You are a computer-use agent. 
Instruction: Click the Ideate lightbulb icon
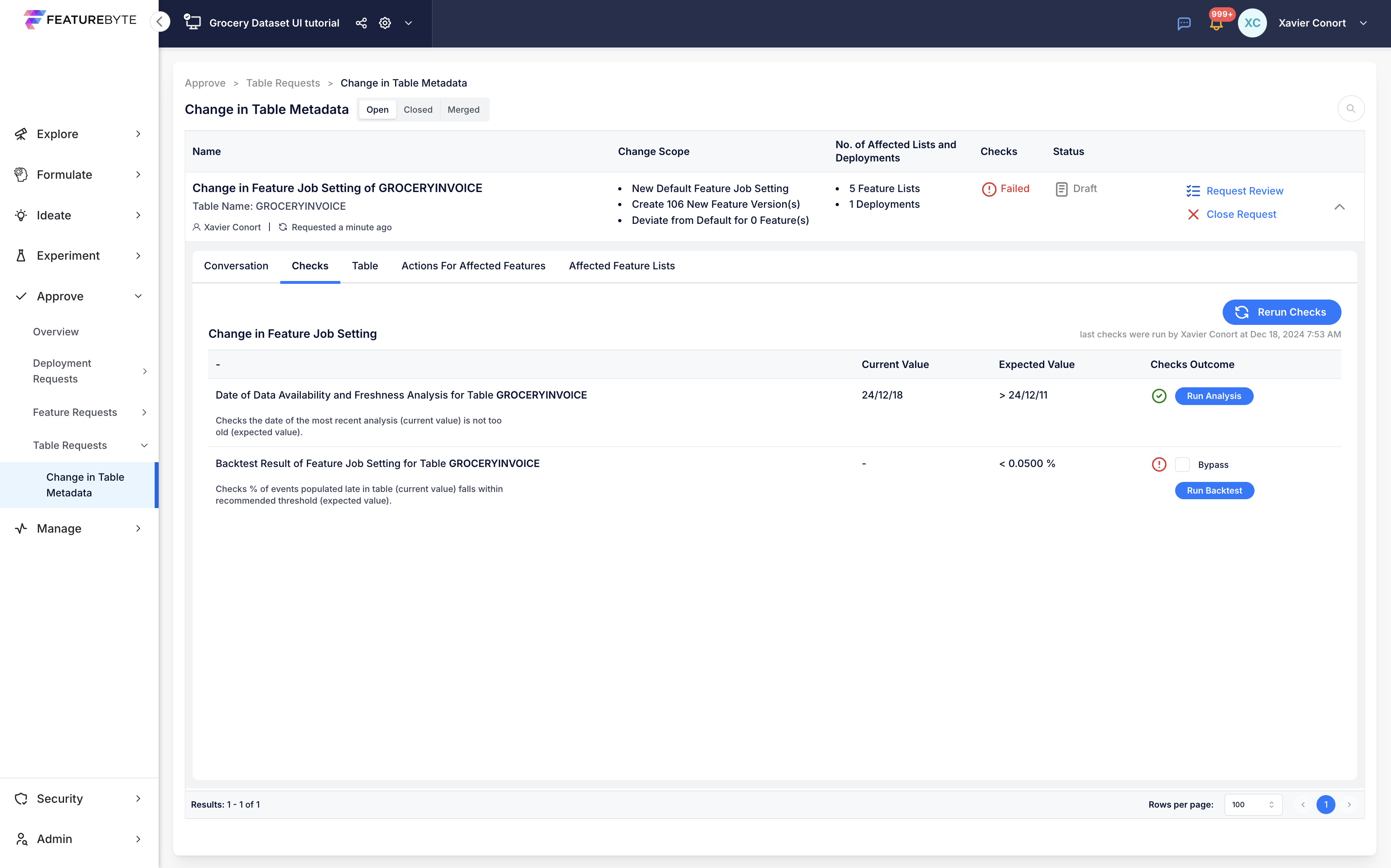(21, 215)
